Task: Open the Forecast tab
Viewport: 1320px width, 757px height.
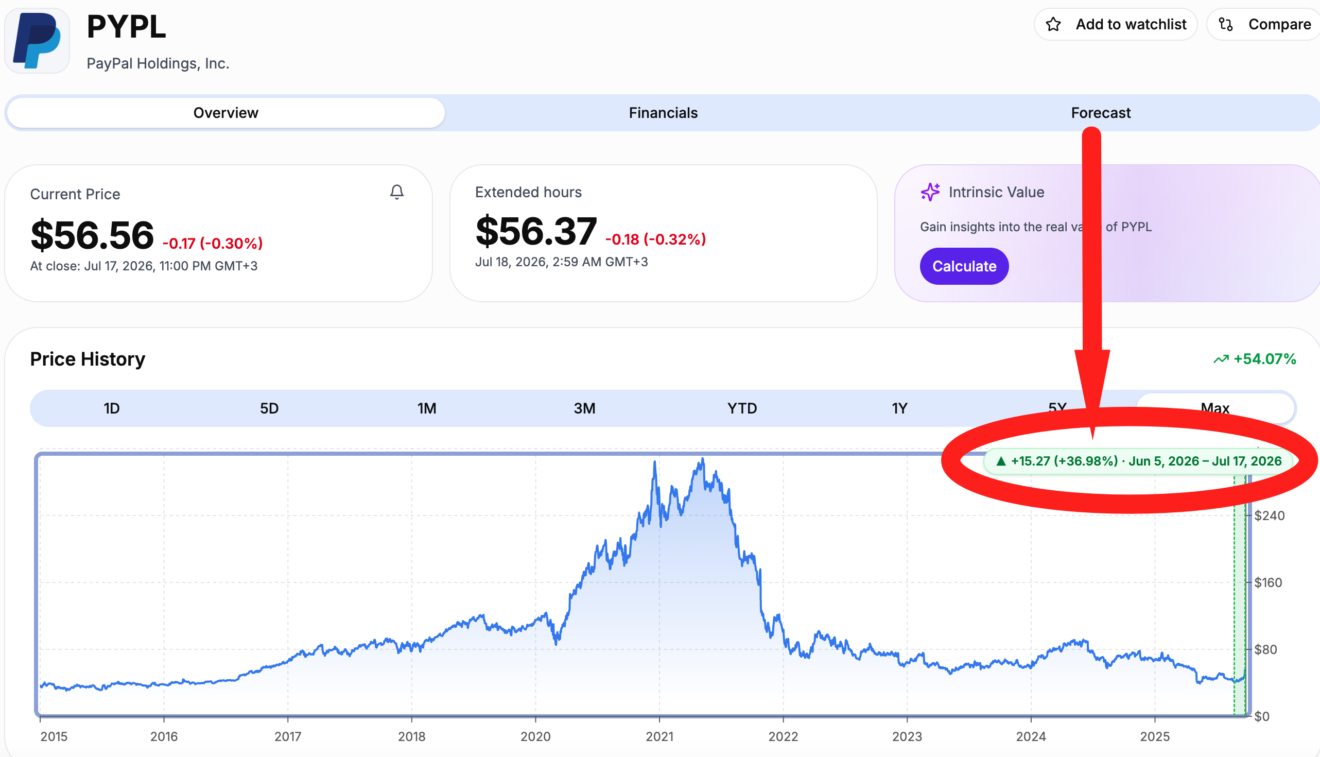Action: coord(1101,113)
